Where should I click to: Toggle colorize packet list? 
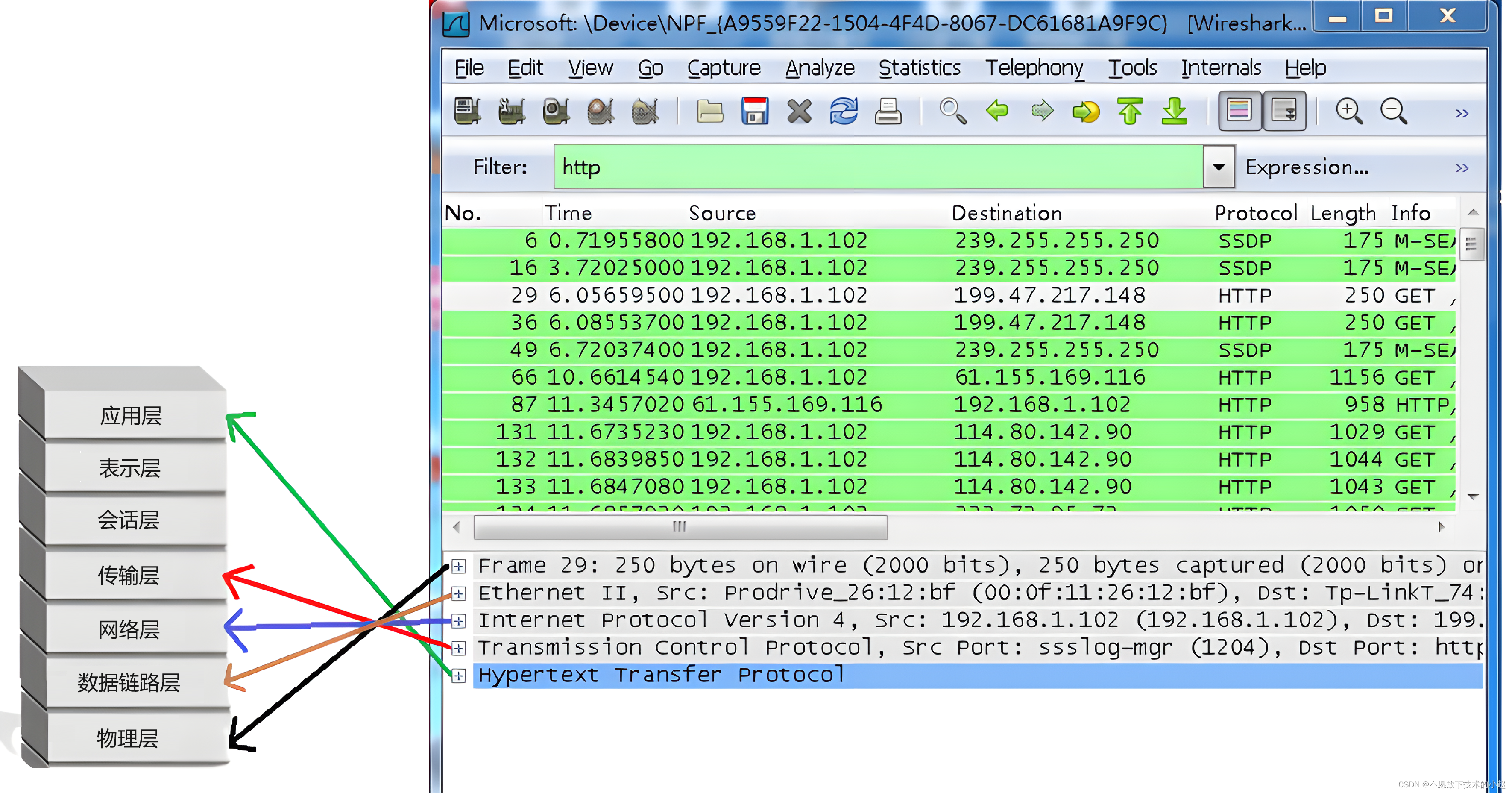coord(1239,110)
